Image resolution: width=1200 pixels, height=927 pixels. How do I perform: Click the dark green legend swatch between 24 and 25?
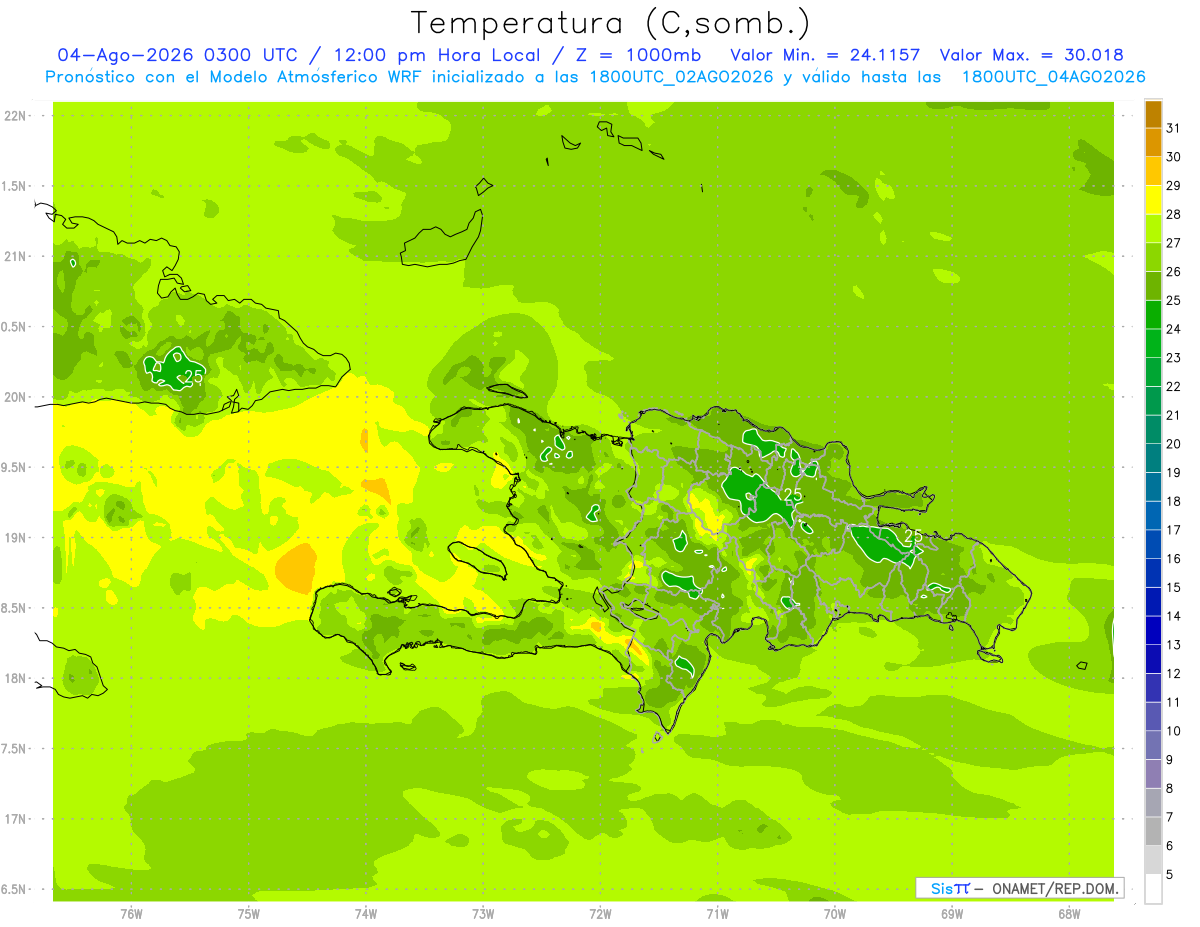pyautogui.click(x=1153, y=315)
